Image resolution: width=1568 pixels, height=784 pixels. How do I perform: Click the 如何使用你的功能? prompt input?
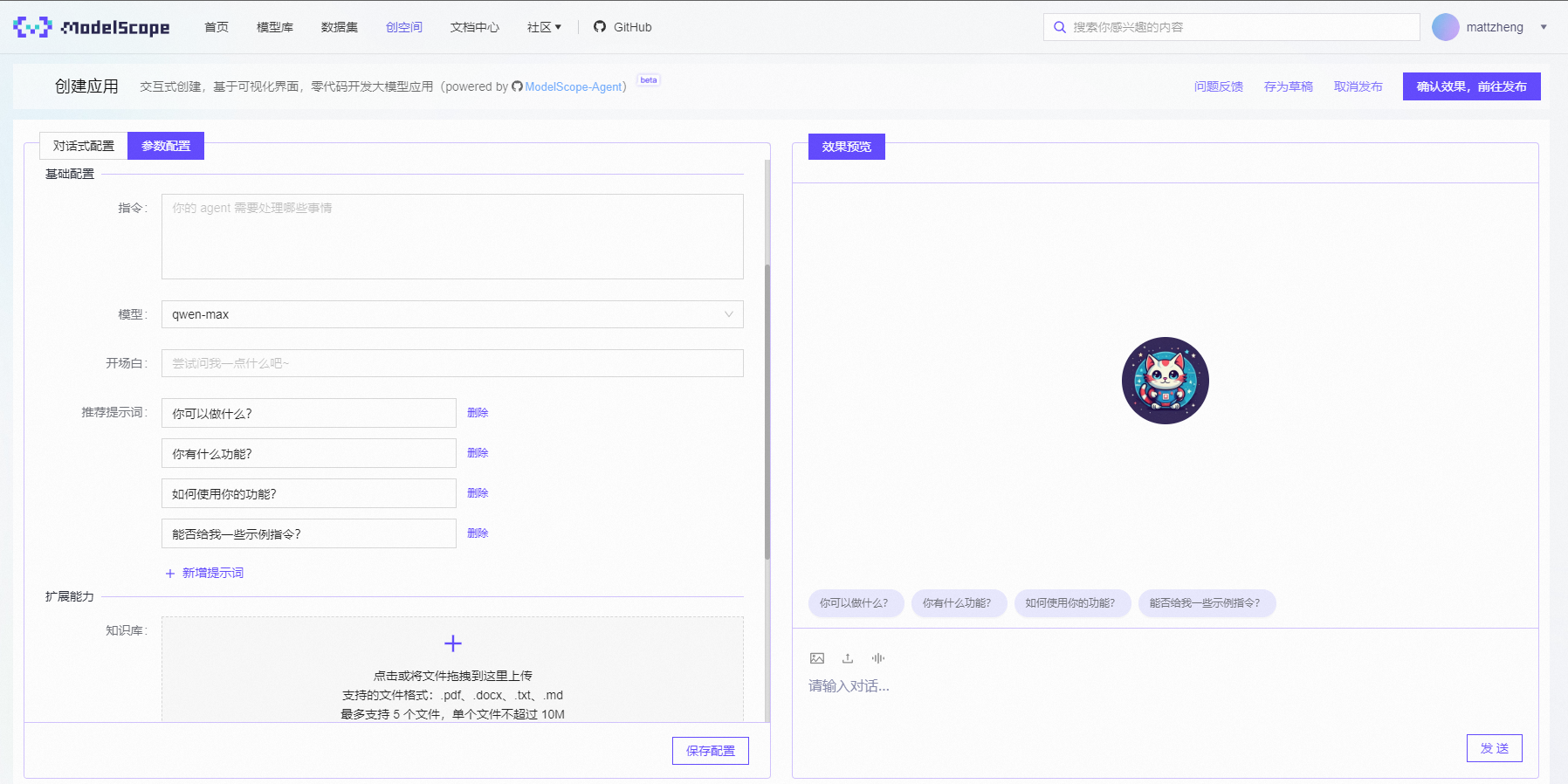[309, 493]
